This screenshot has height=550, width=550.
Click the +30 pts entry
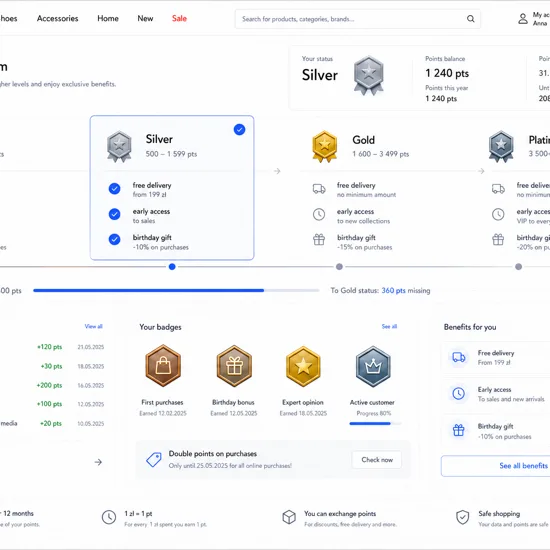coord(52,366)
